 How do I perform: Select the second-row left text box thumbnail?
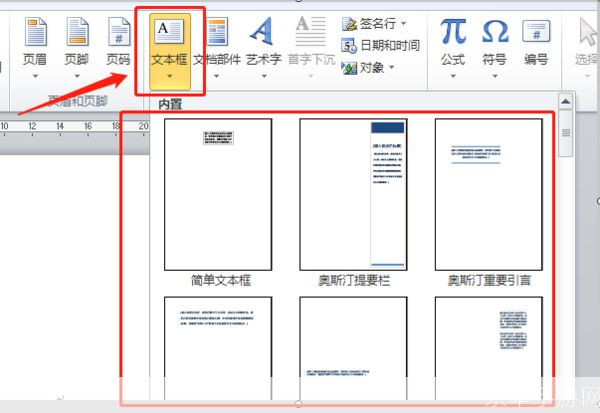[218, 348]
